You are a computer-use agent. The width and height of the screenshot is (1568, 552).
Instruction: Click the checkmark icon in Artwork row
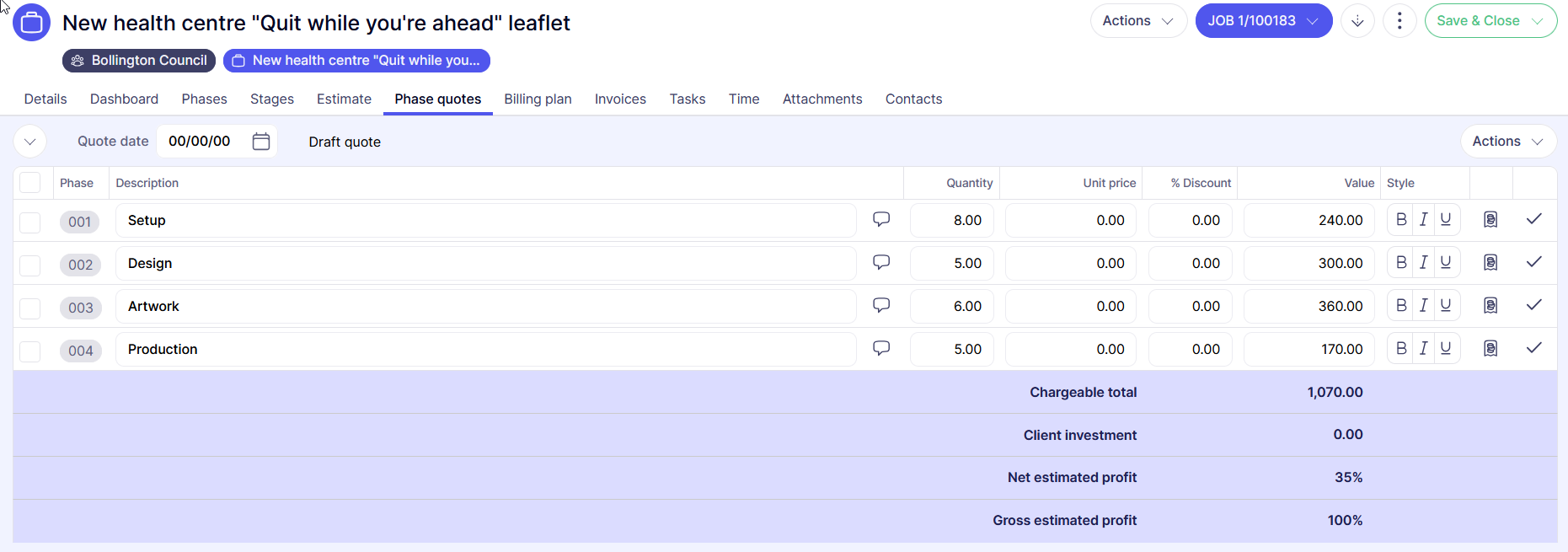pyautogui.click(x=1534, y=305)
